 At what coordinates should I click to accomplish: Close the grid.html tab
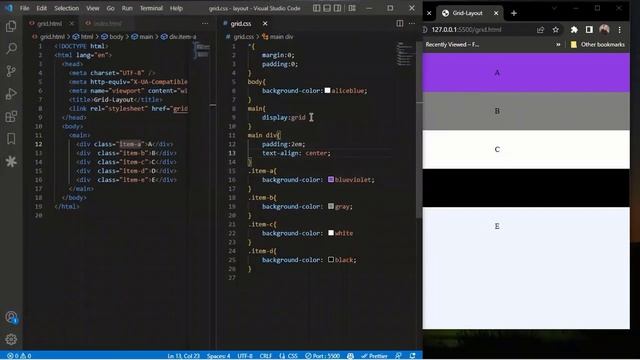(x=71, y=24)
